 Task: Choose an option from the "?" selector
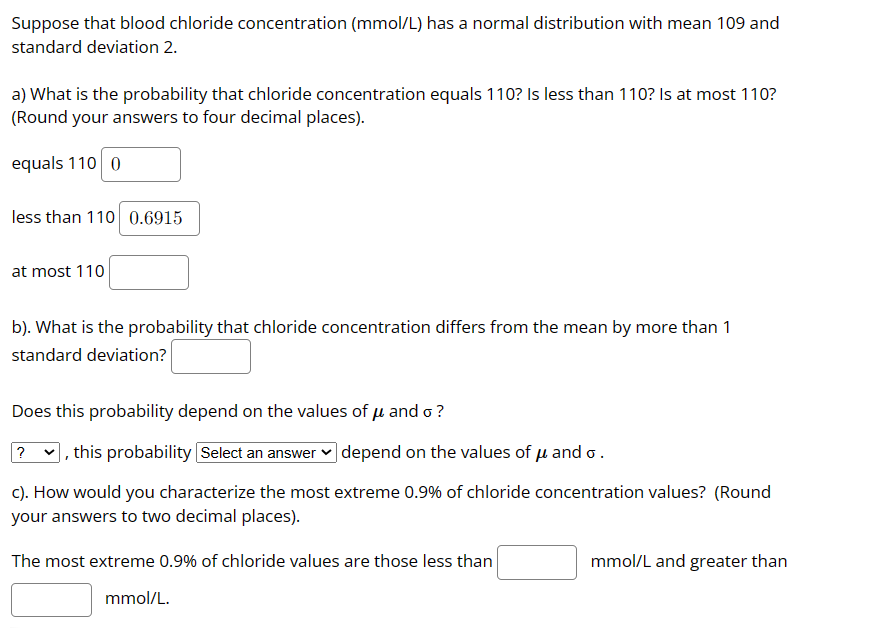pyautogui.click(x=34, y=452)
